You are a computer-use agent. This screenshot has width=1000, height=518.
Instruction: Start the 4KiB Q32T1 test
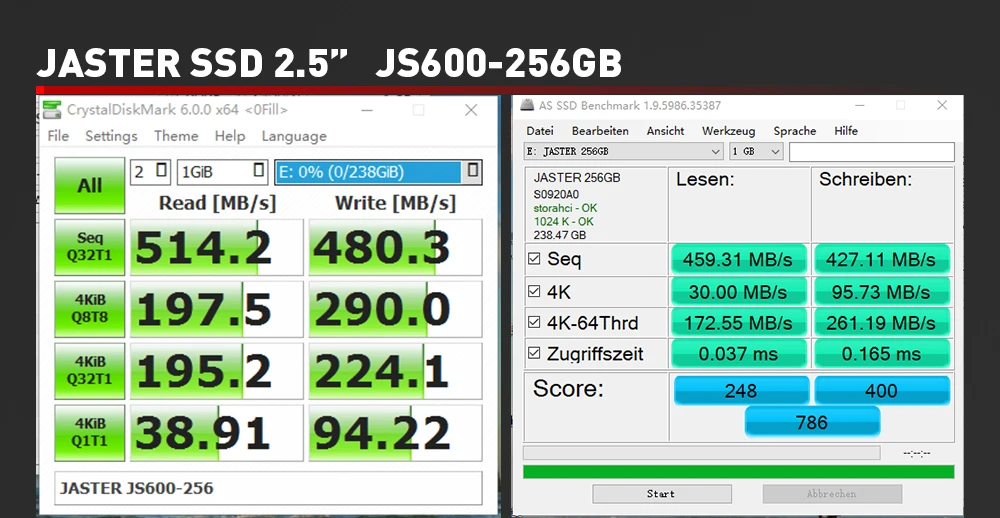89,371
